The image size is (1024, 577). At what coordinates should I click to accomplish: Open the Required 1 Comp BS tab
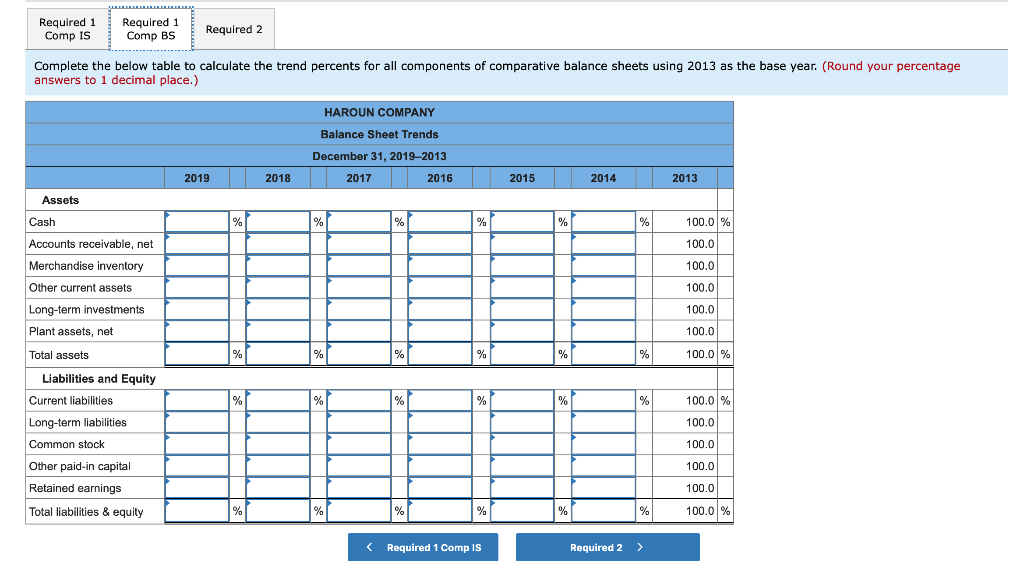151,28
